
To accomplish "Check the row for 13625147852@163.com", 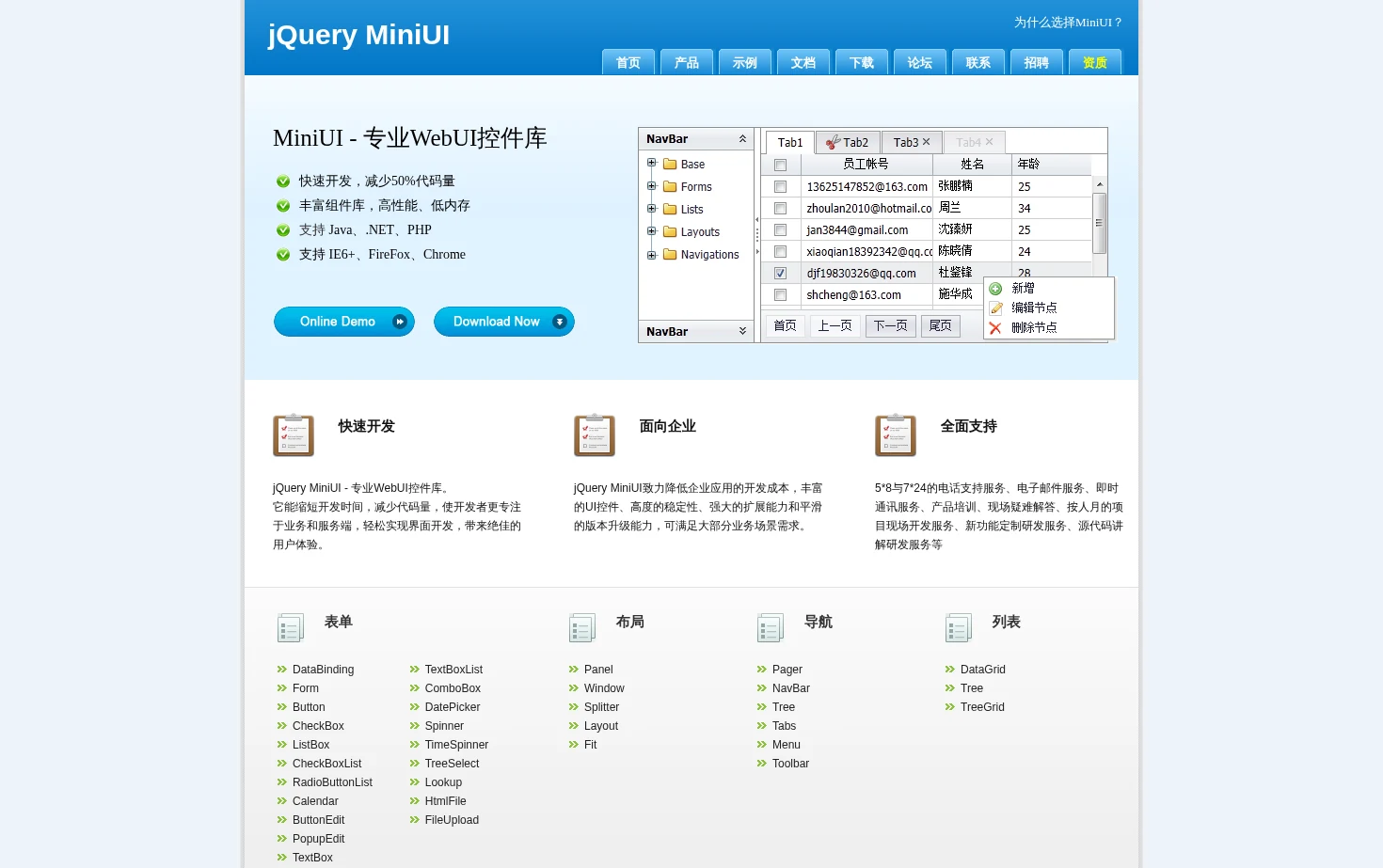I will [780, 186].
